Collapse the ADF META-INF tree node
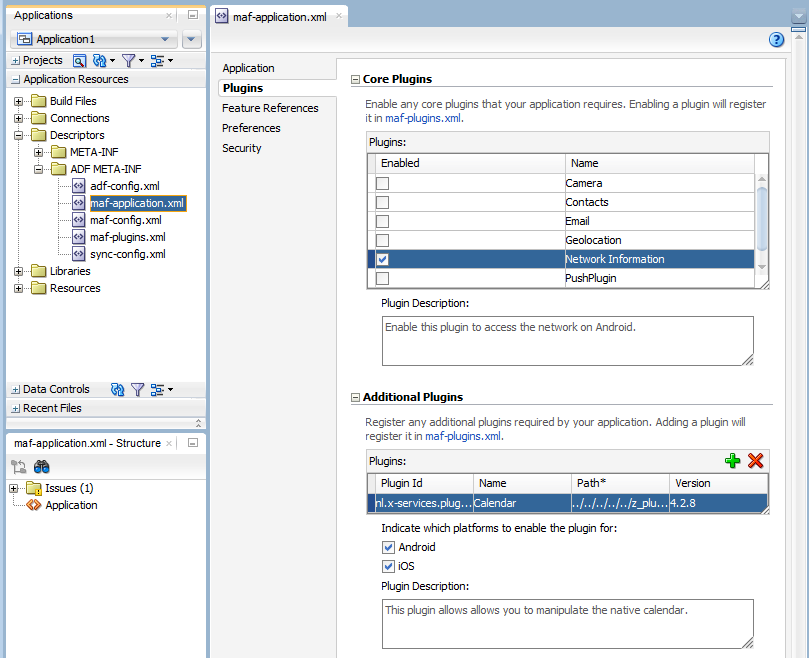Image resolution: width=809 pixels, height=658 pixels. (x=38, y=169)
